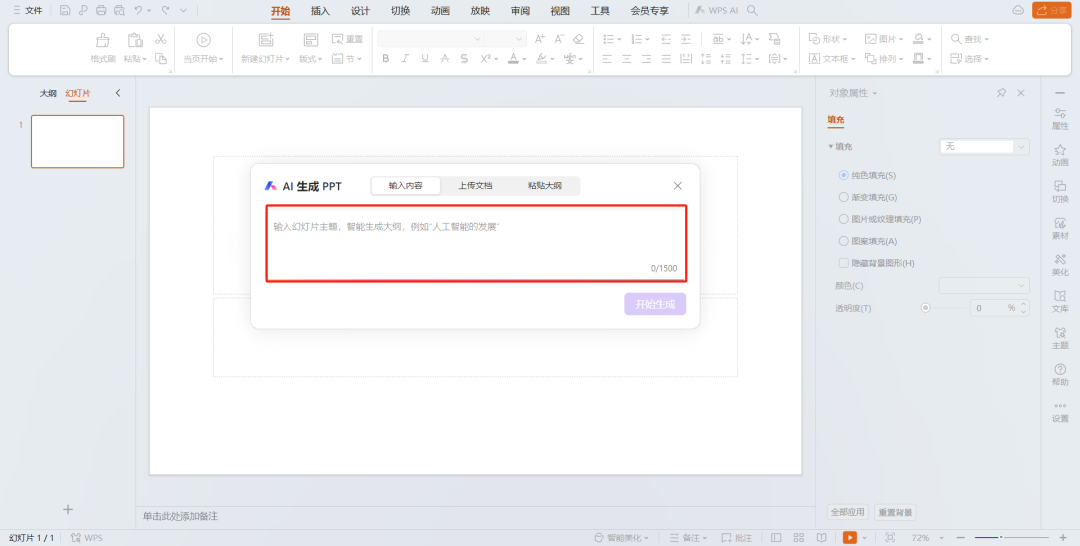Open the 智能美化 dropdown in status bar
Screen dimensions: 1080x546
point(622,537)
